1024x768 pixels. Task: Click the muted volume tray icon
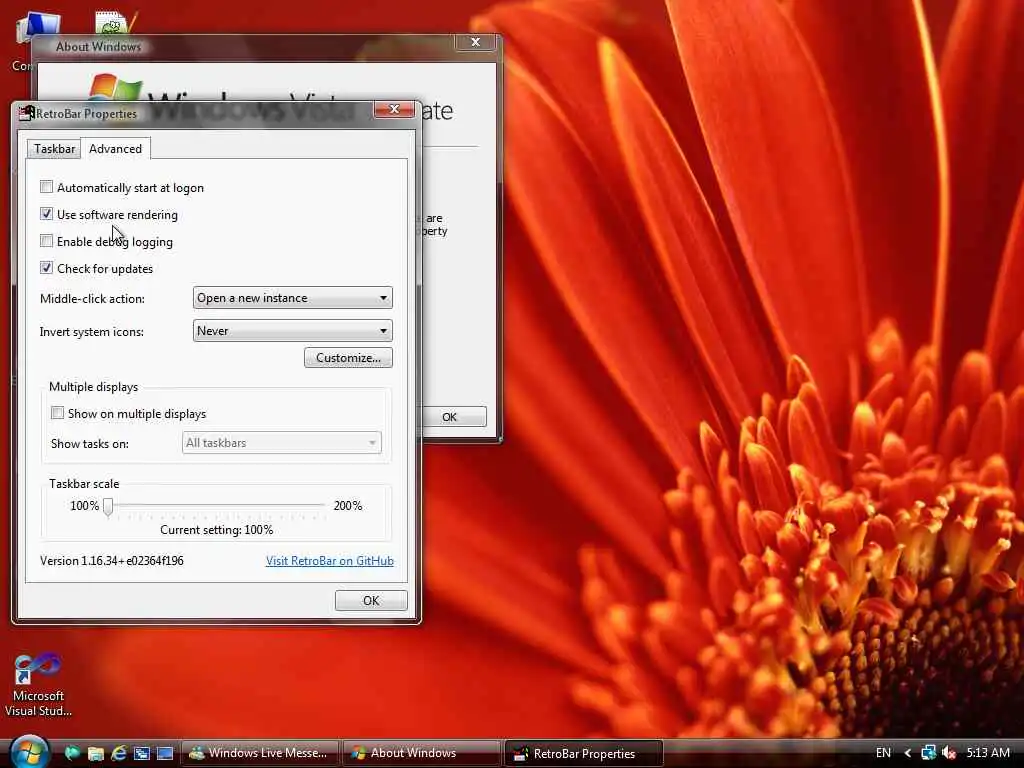coord(949,753)
